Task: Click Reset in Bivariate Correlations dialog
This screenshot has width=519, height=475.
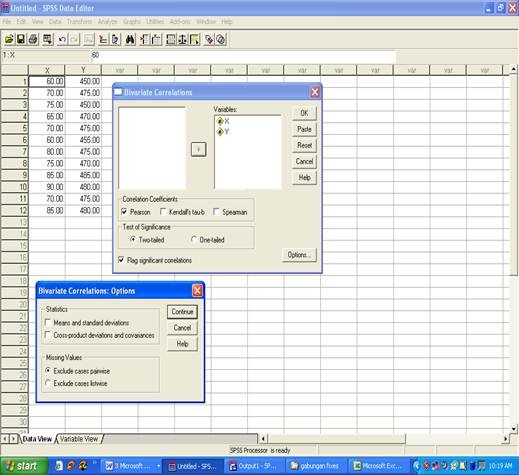Action: pos(304,145)
